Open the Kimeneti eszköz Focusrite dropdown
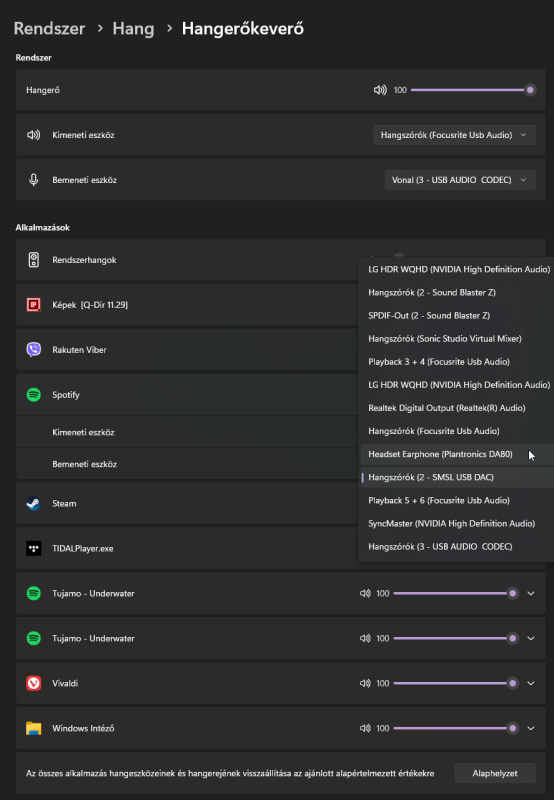 454,135
